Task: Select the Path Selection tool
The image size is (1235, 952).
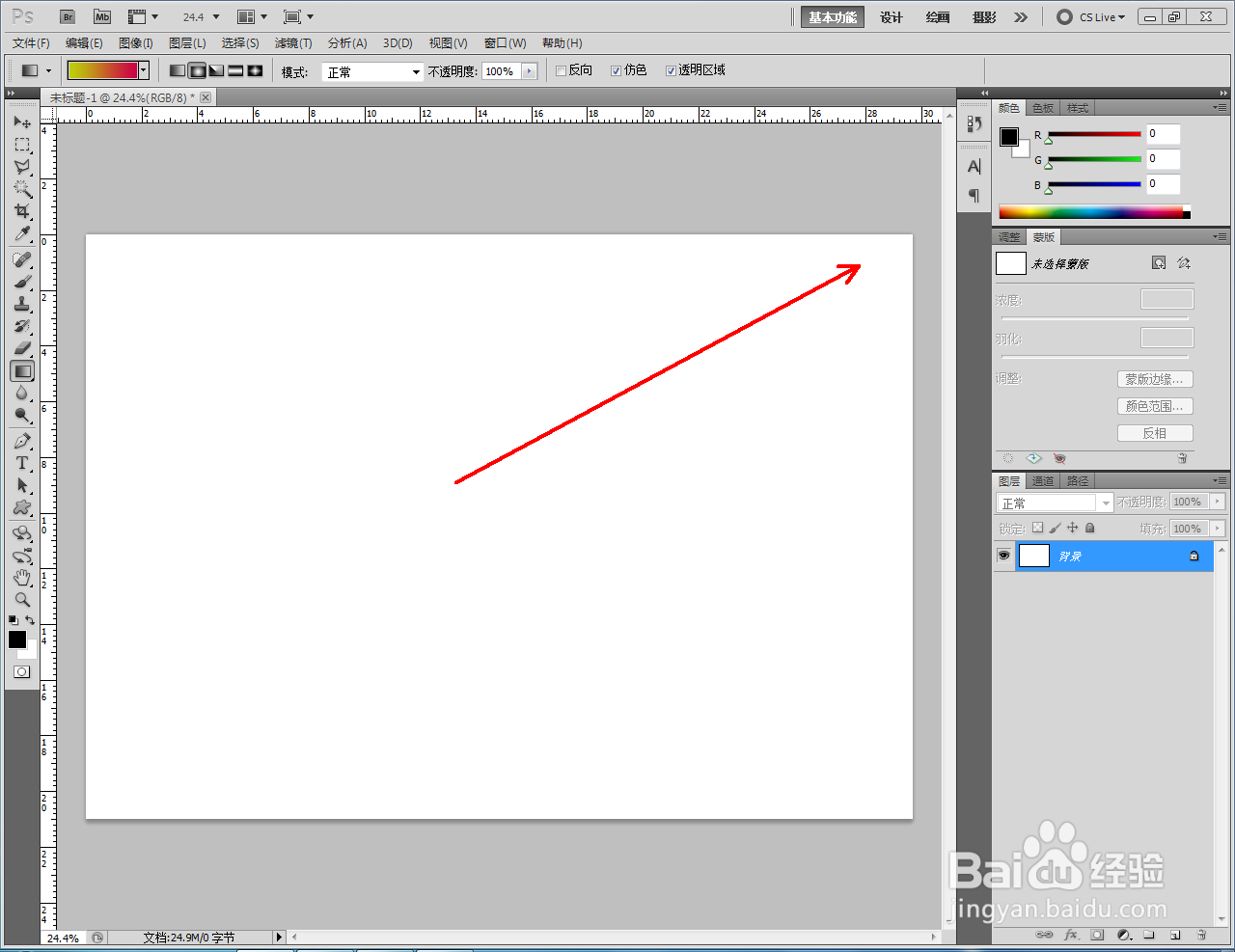Action: [22, 485]
